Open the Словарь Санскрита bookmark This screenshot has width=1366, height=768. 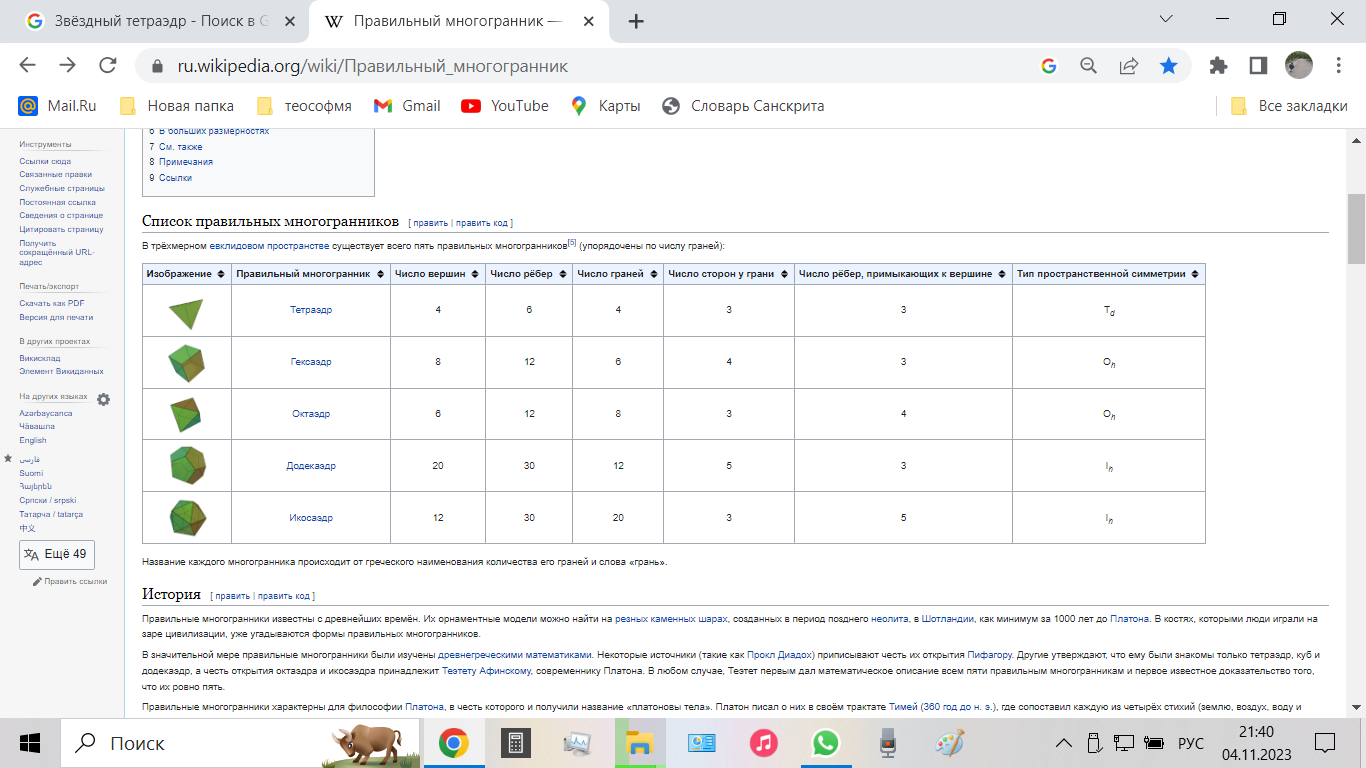[x=743, y=106]
